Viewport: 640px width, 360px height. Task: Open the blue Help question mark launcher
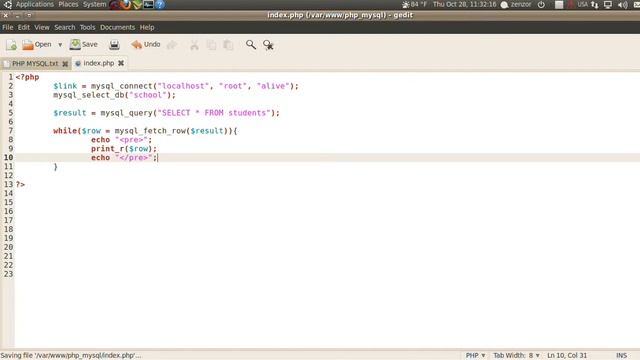pos(160,4)
